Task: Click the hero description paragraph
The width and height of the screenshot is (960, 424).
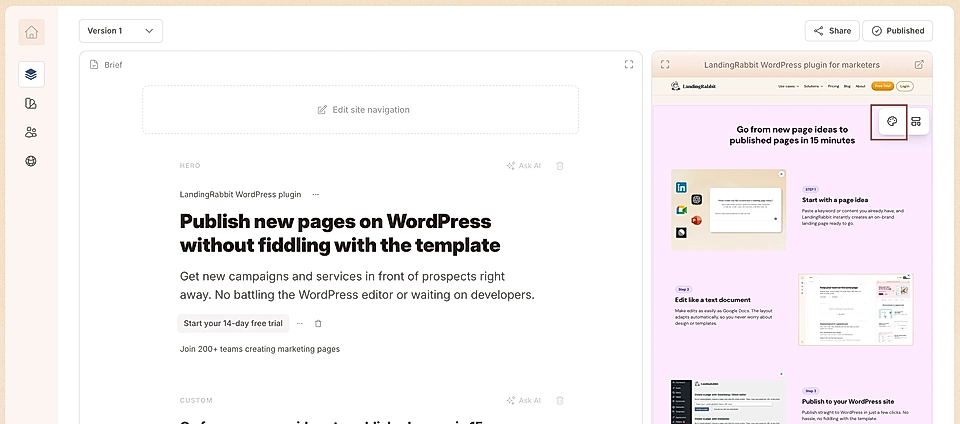Action: 357,286
